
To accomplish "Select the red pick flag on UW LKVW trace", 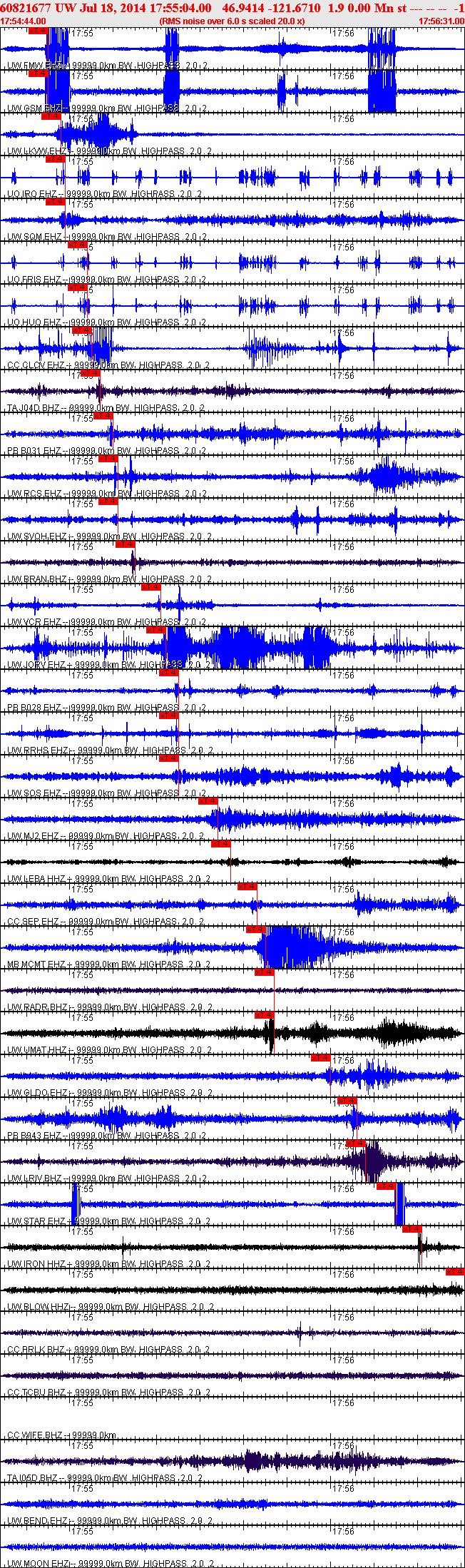I will pyautogui.click(x=51, y=116).
